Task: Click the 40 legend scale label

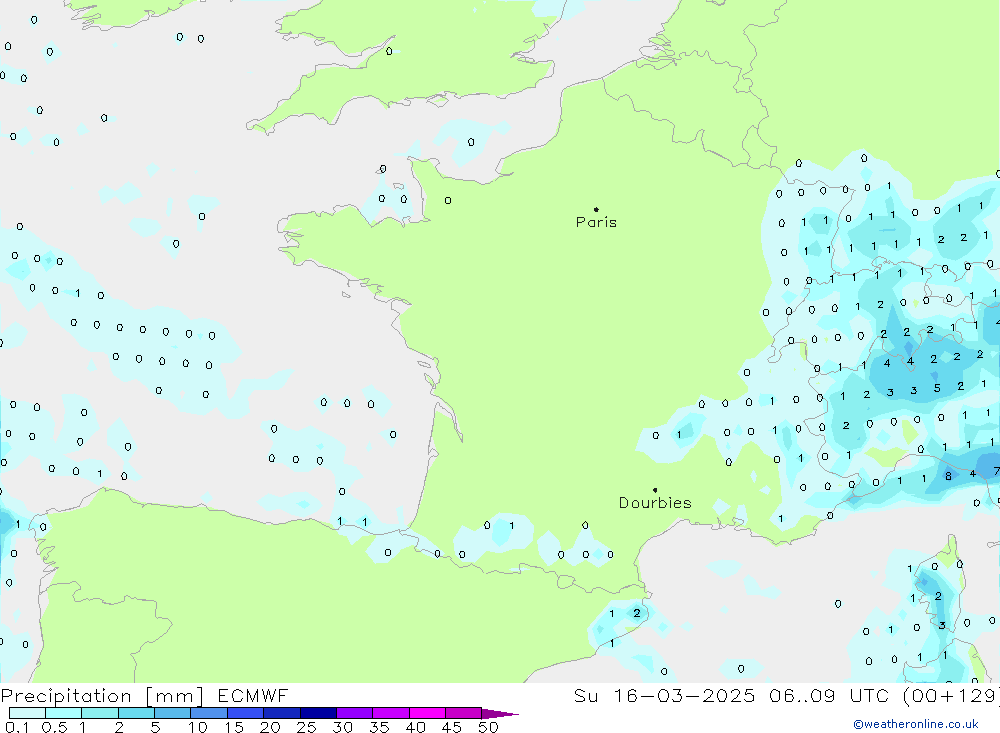Action: coord(415,727)
